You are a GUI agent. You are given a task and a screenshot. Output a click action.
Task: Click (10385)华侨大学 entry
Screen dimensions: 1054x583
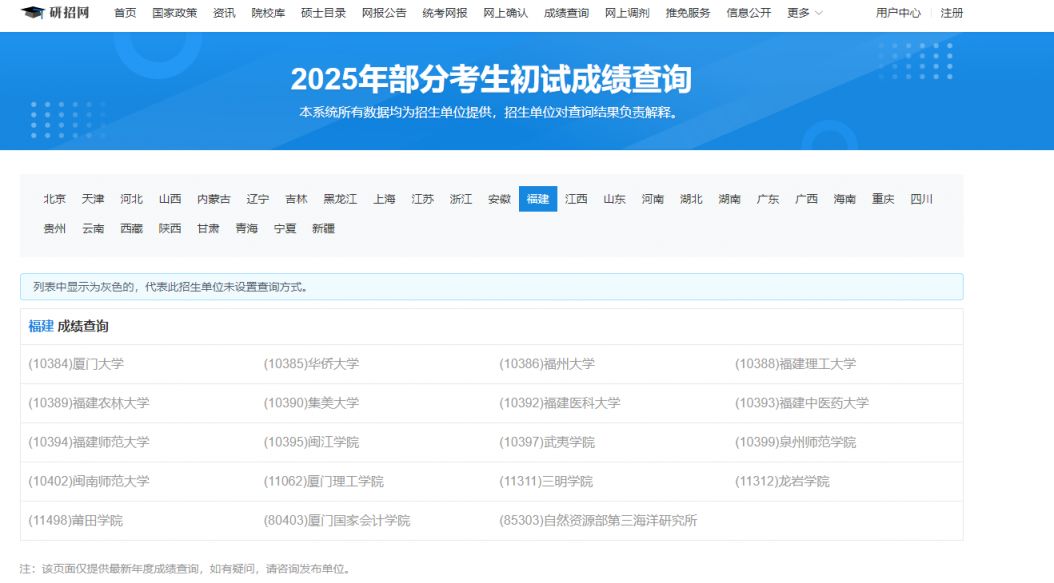(311, 364)
